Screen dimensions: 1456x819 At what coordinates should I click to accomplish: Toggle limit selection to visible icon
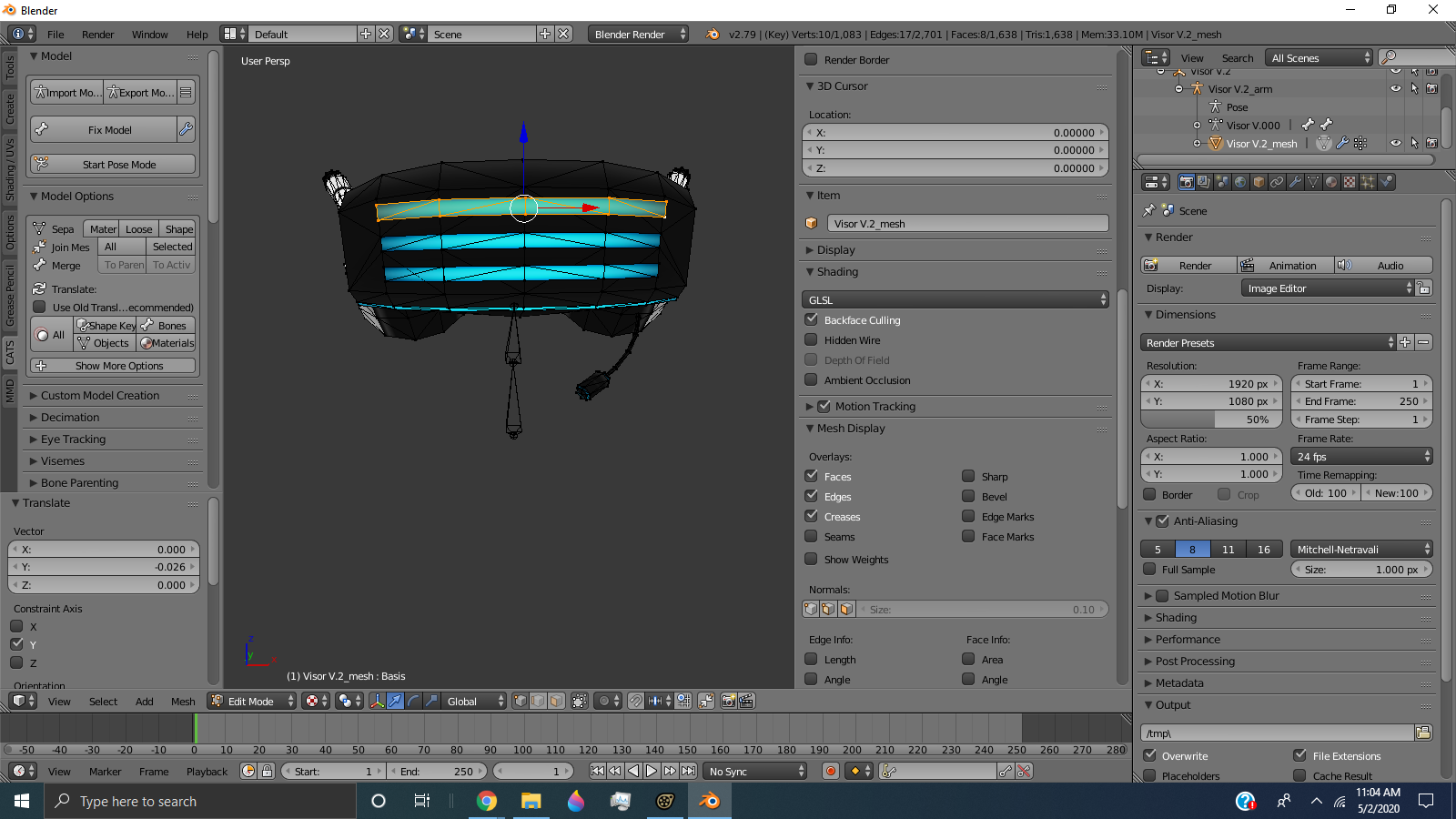[x=580, y=701]
